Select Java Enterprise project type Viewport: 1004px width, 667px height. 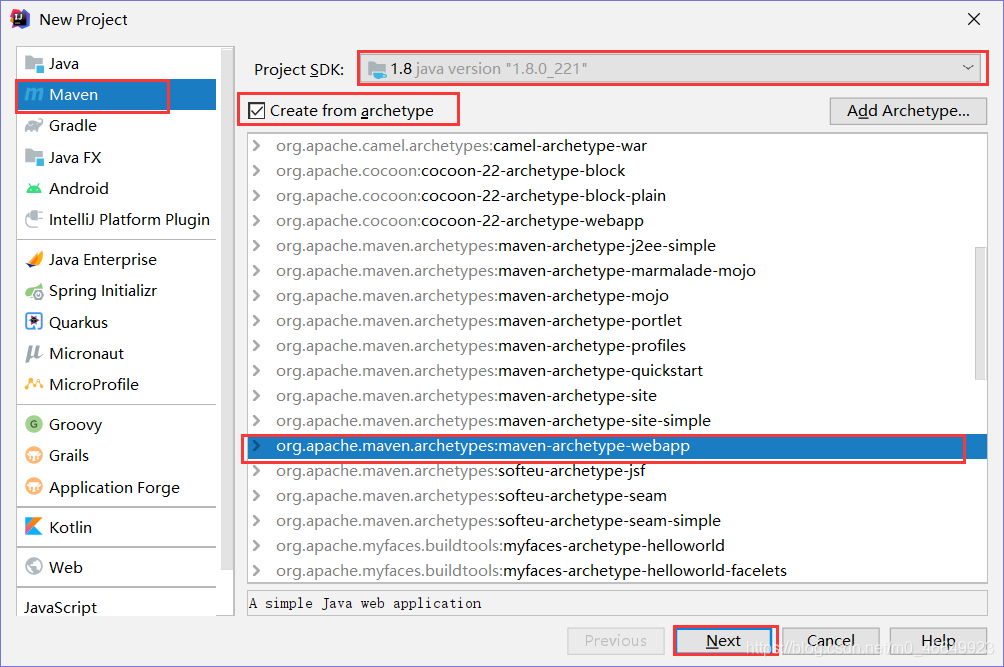(x=117, y=259)
